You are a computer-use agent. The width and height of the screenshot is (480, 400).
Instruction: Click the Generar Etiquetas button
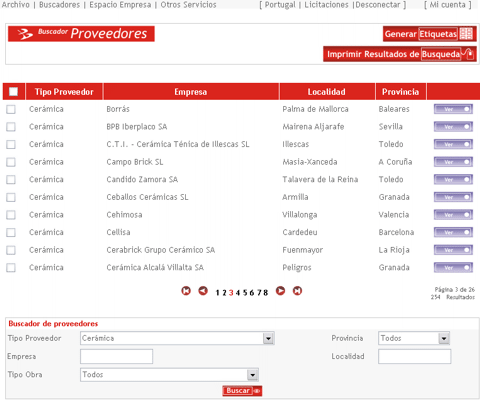pos(430,34)
